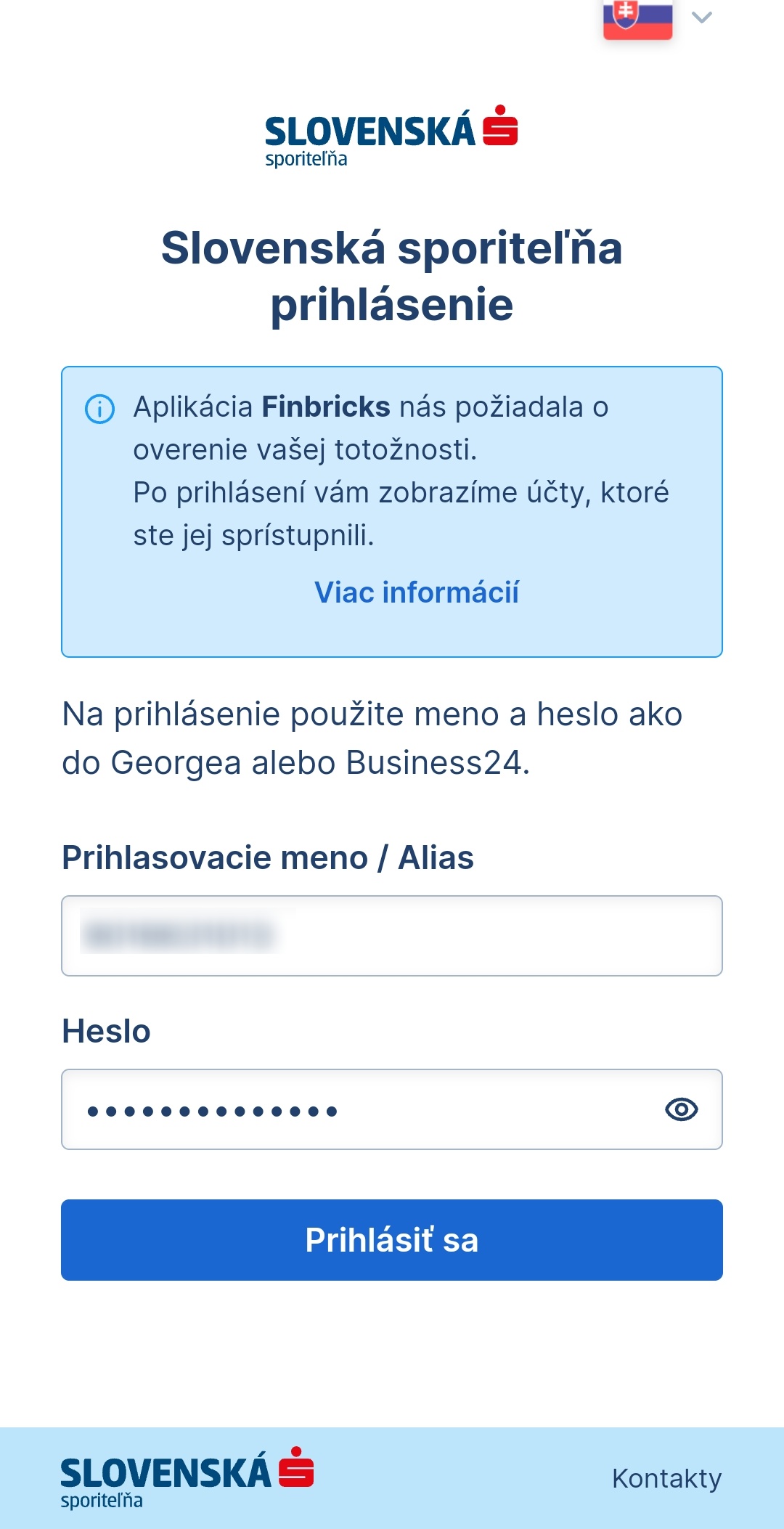Click the red S emblem in footer logo
This screenshot has width=784, height=1529.
(296, 1468)
